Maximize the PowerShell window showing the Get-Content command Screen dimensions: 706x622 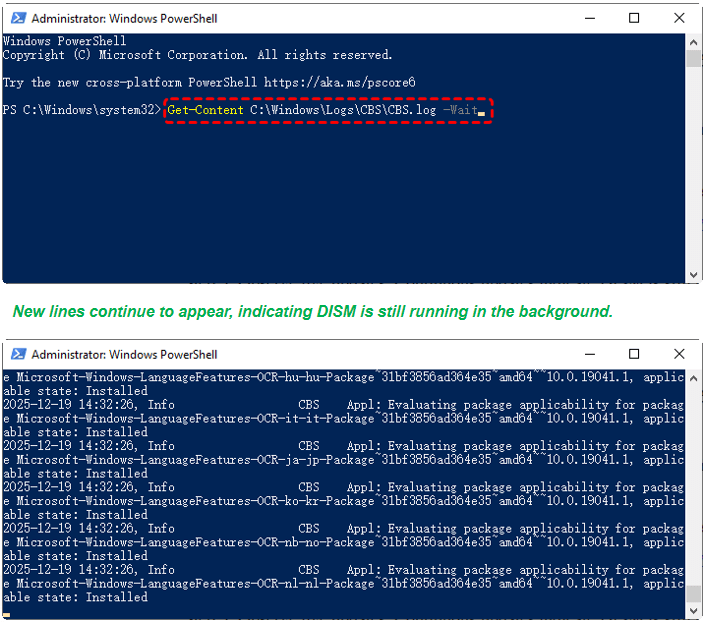(634, 18)
